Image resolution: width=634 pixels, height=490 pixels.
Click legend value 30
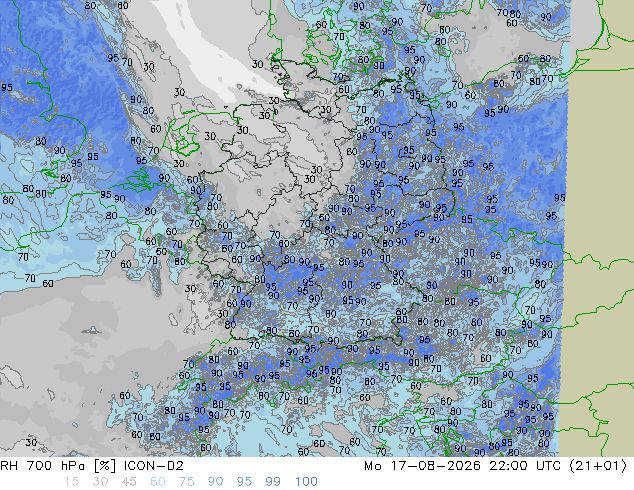tap(100, 482)
